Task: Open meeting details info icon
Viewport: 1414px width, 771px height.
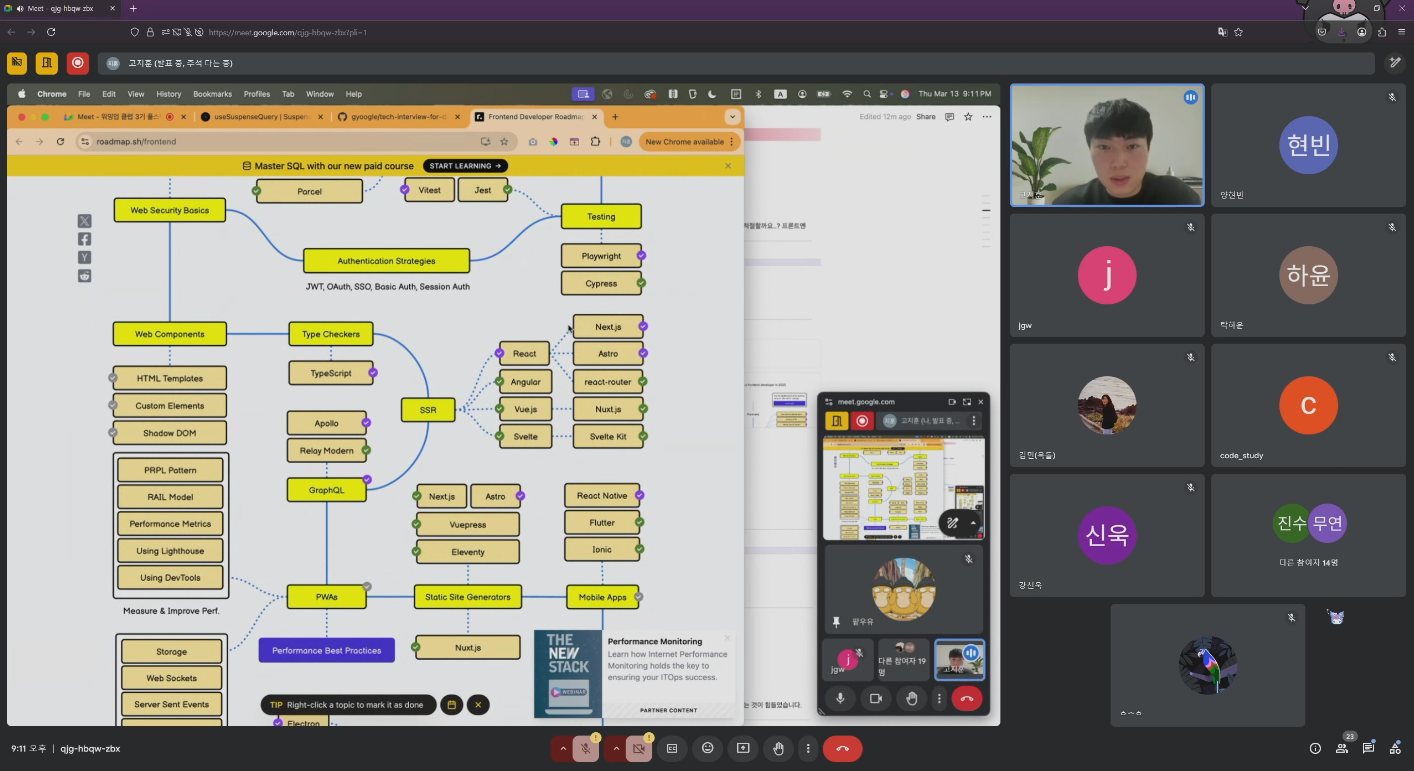Action: click(x=1315, y=748)
